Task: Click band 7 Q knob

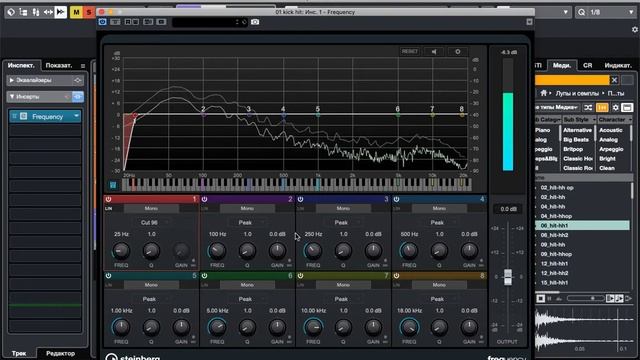Action: click(x=343, y=327)
